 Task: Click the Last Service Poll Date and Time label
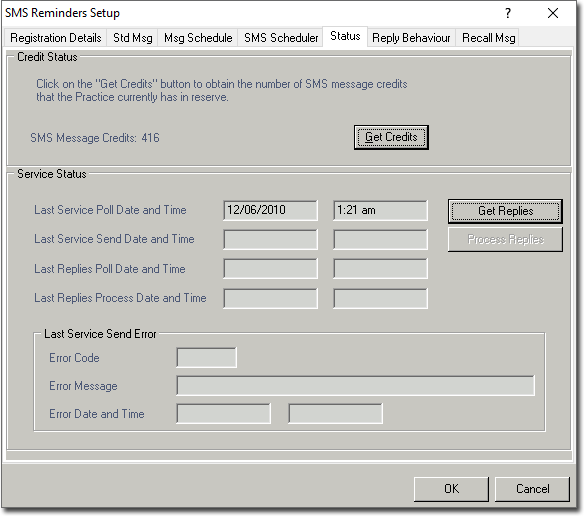point(110,210)
